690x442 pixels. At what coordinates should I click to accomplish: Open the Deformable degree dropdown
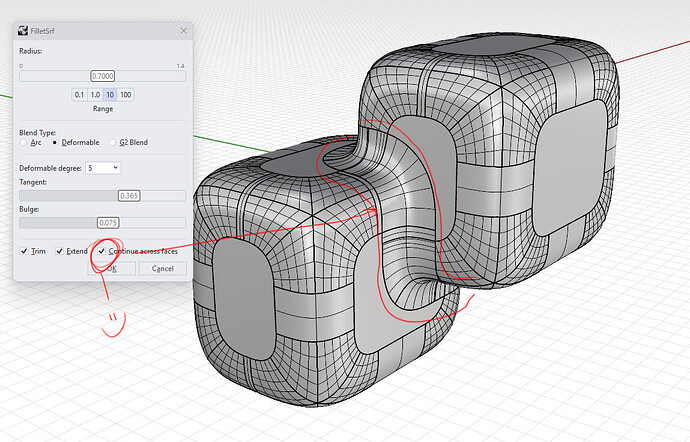(x=103, y=168)
